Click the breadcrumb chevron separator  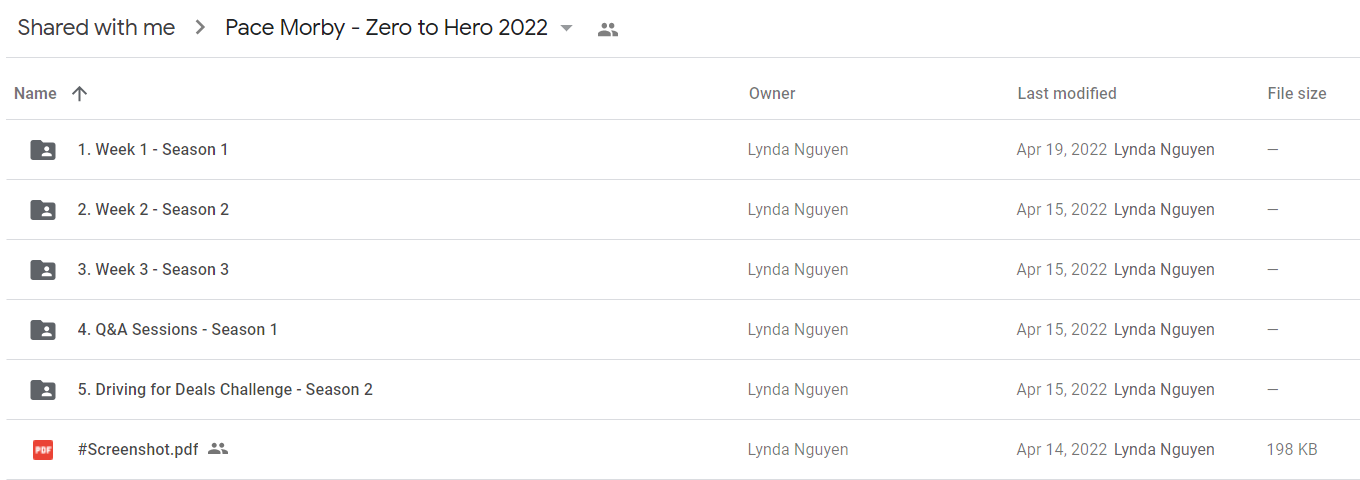(x=200, y=28)
